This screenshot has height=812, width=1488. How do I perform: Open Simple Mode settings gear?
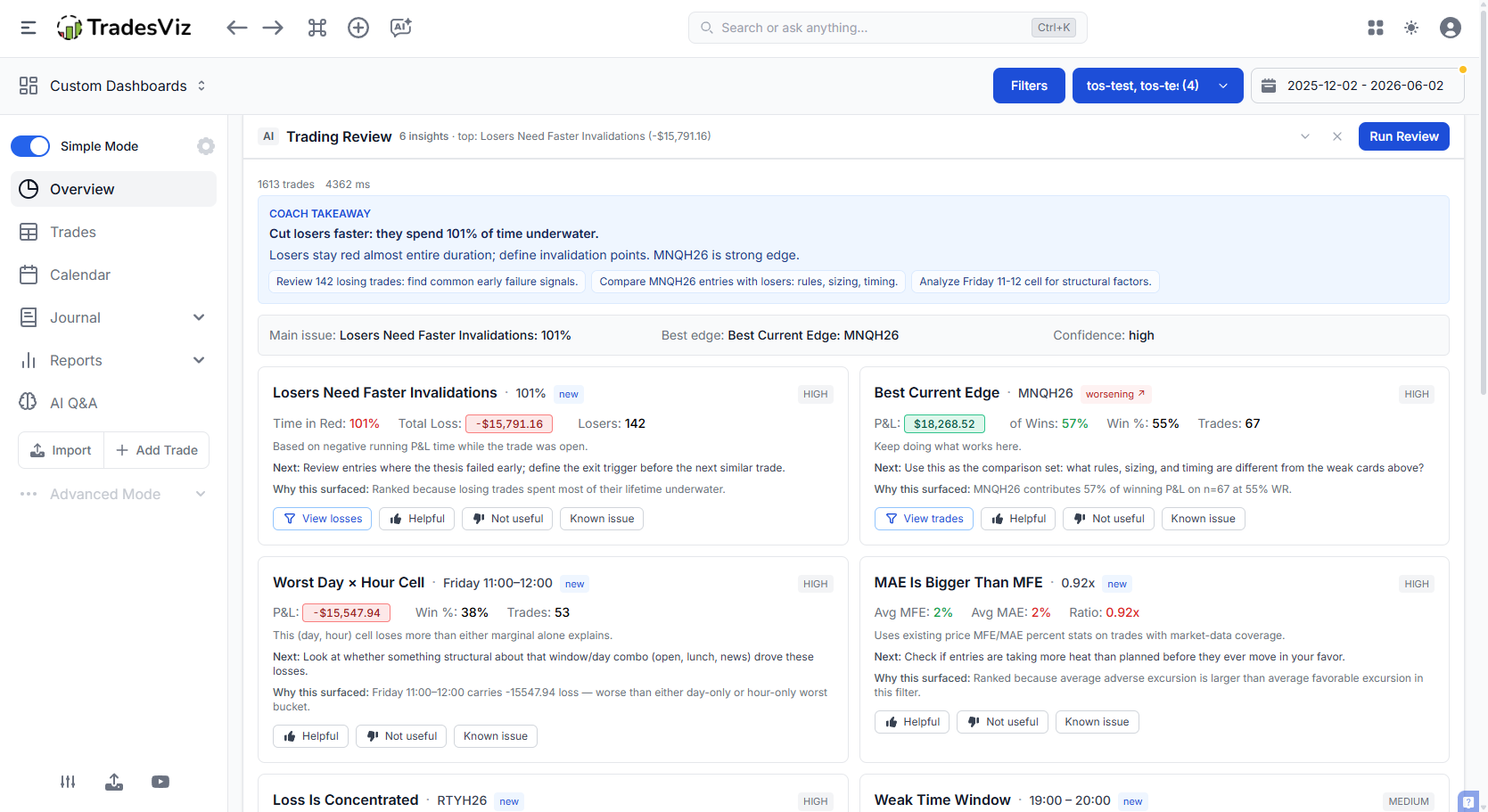click(206, 146)
